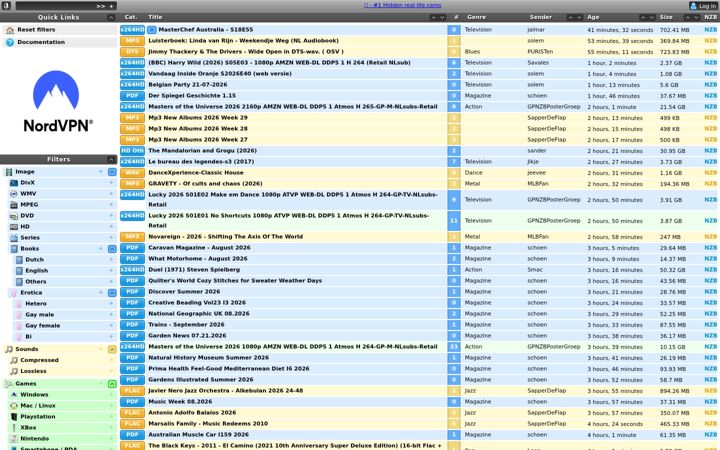Open The Mandalorian and Grogu (2026) entry
Image resolution: width=720 pixels, height=450 pixels.
click(202, 151)
